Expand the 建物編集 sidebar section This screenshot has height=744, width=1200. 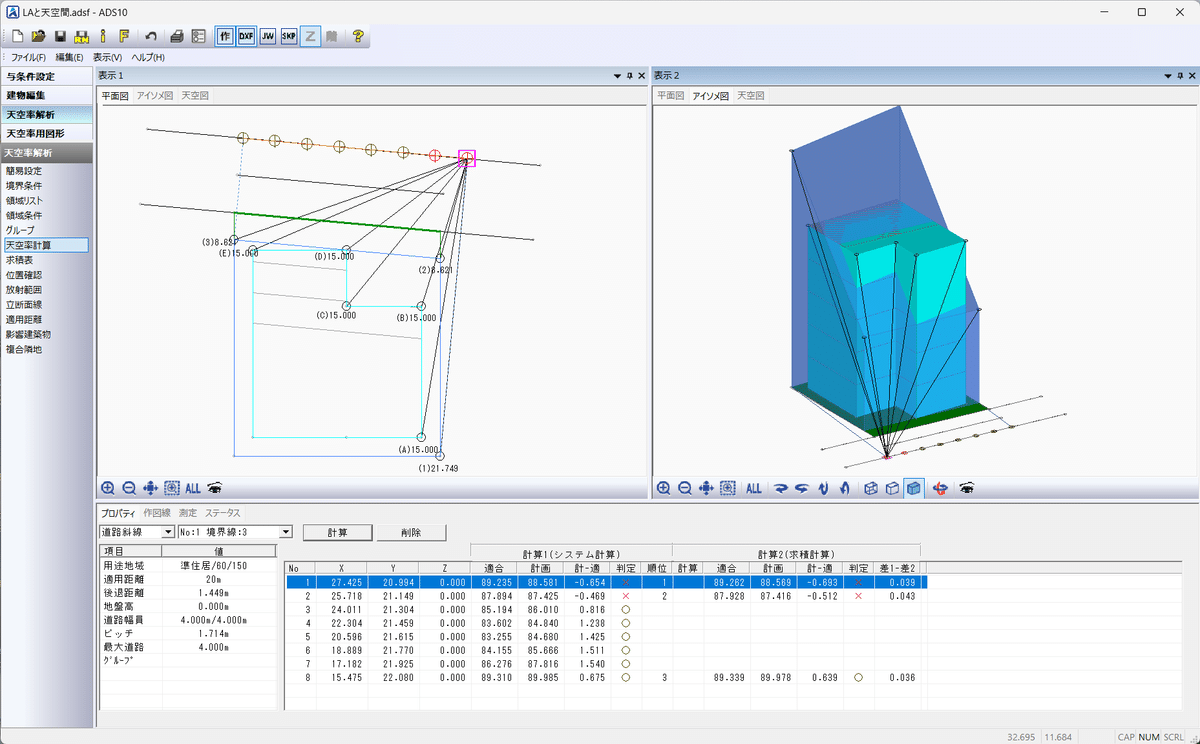(46, 95)
